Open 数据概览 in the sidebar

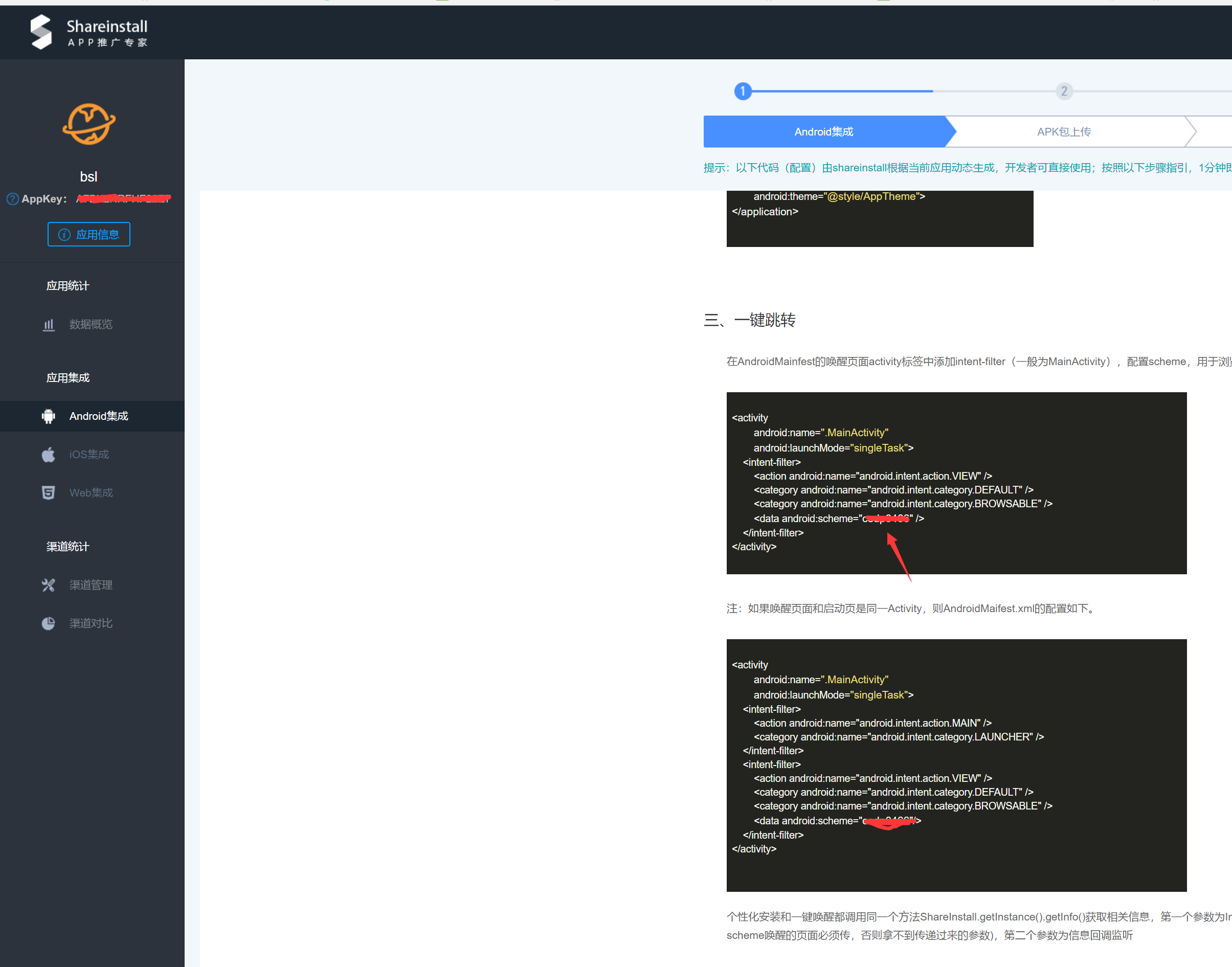pos(91,324)
